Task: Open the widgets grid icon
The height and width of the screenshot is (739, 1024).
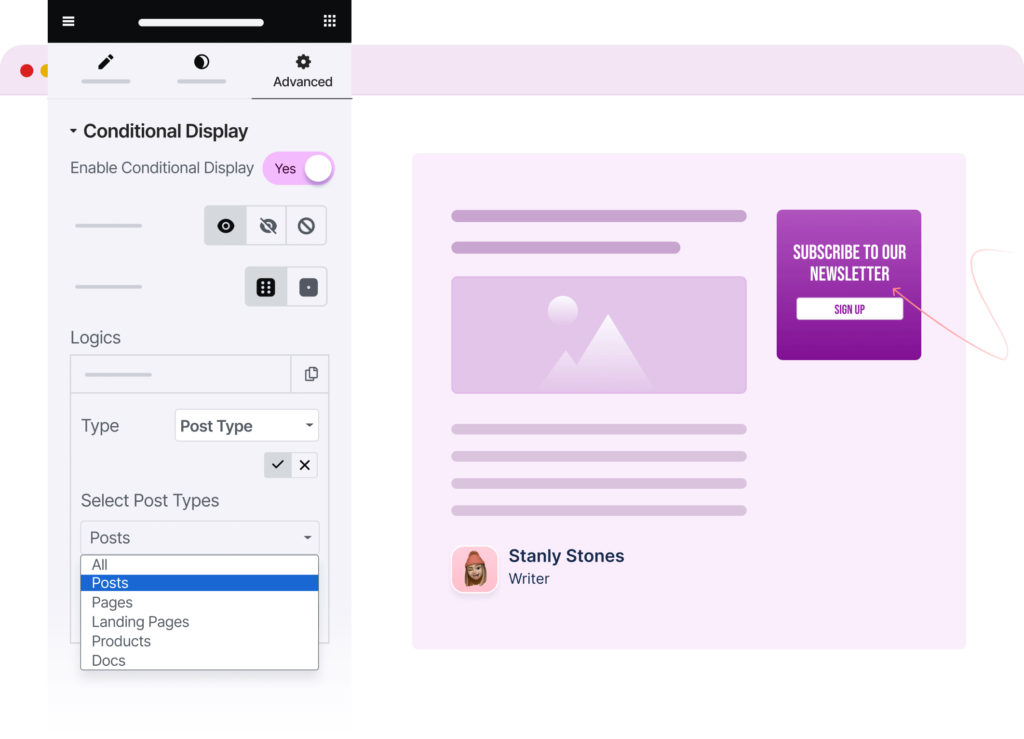Action: [329, 21]
